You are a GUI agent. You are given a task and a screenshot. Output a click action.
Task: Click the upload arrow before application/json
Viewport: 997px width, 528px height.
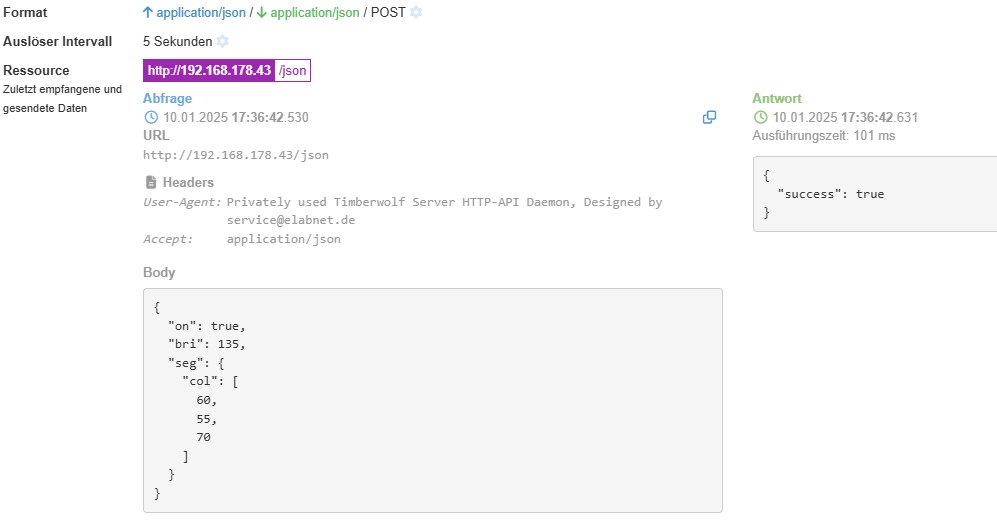point(148,12)
